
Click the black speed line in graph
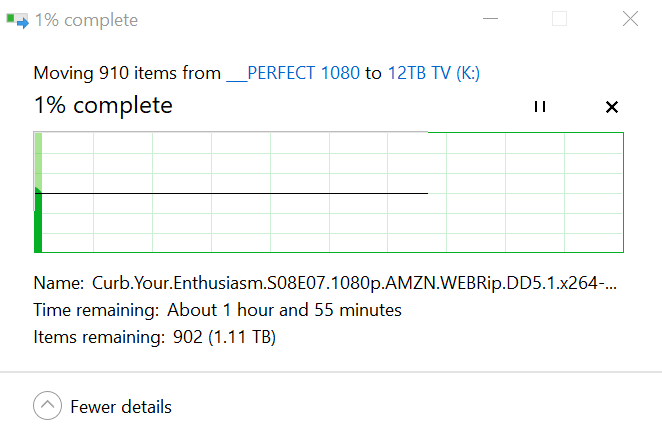[x=231, y=193]
